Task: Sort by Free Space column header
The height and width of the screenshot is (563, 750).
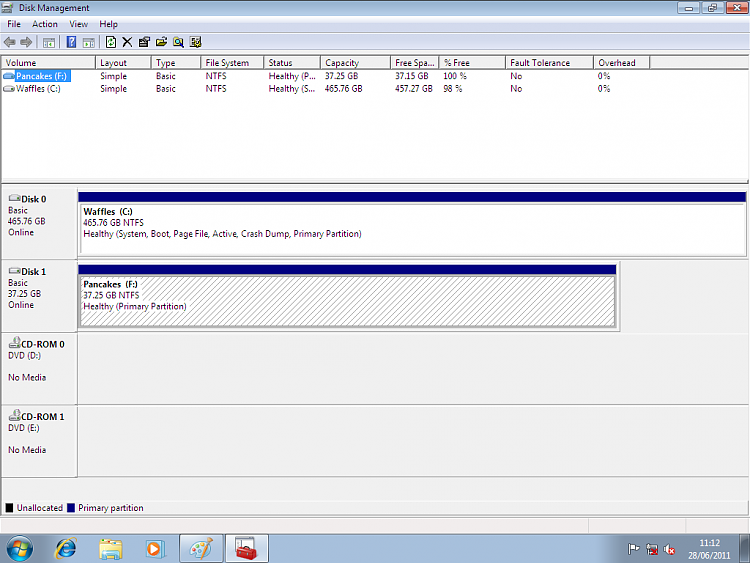Action: point(415,63)
